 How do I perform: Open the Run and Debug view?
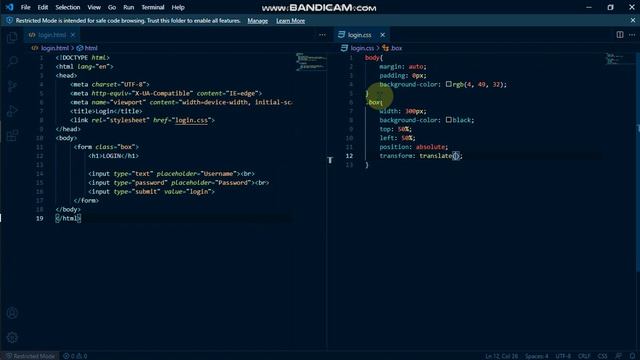(x=12, y=111)
